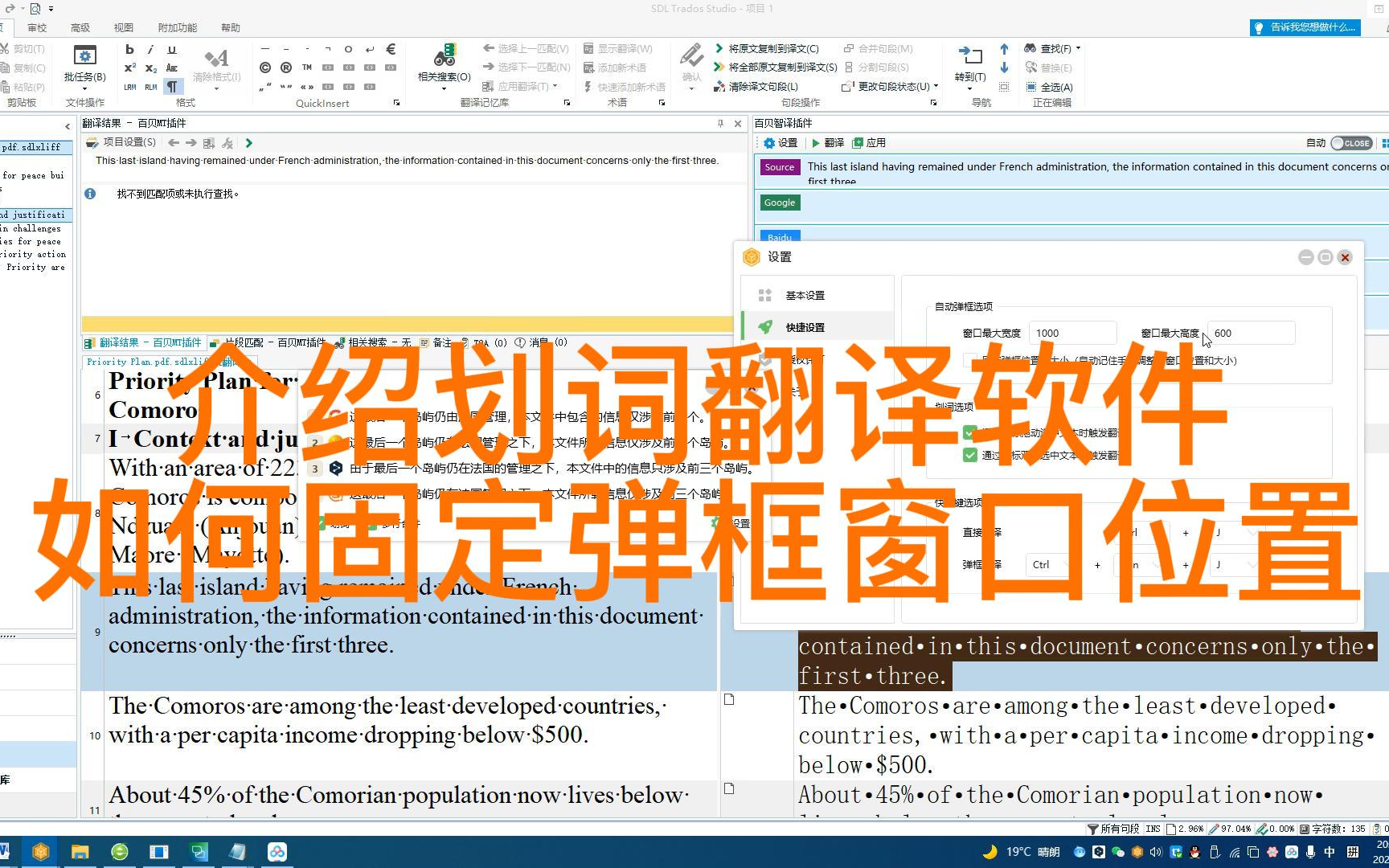Click segment 10 status icon

pyautogui.click(x=729, y=699)
